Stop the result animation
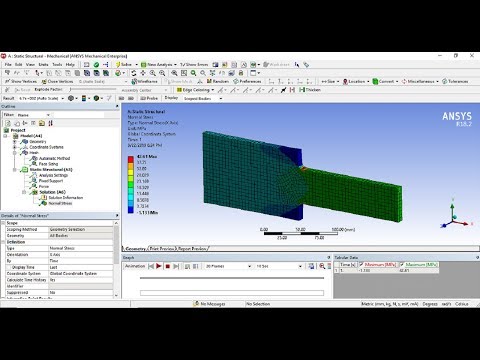This screenshot has height=360, width=480. click(x=168, y=266)
